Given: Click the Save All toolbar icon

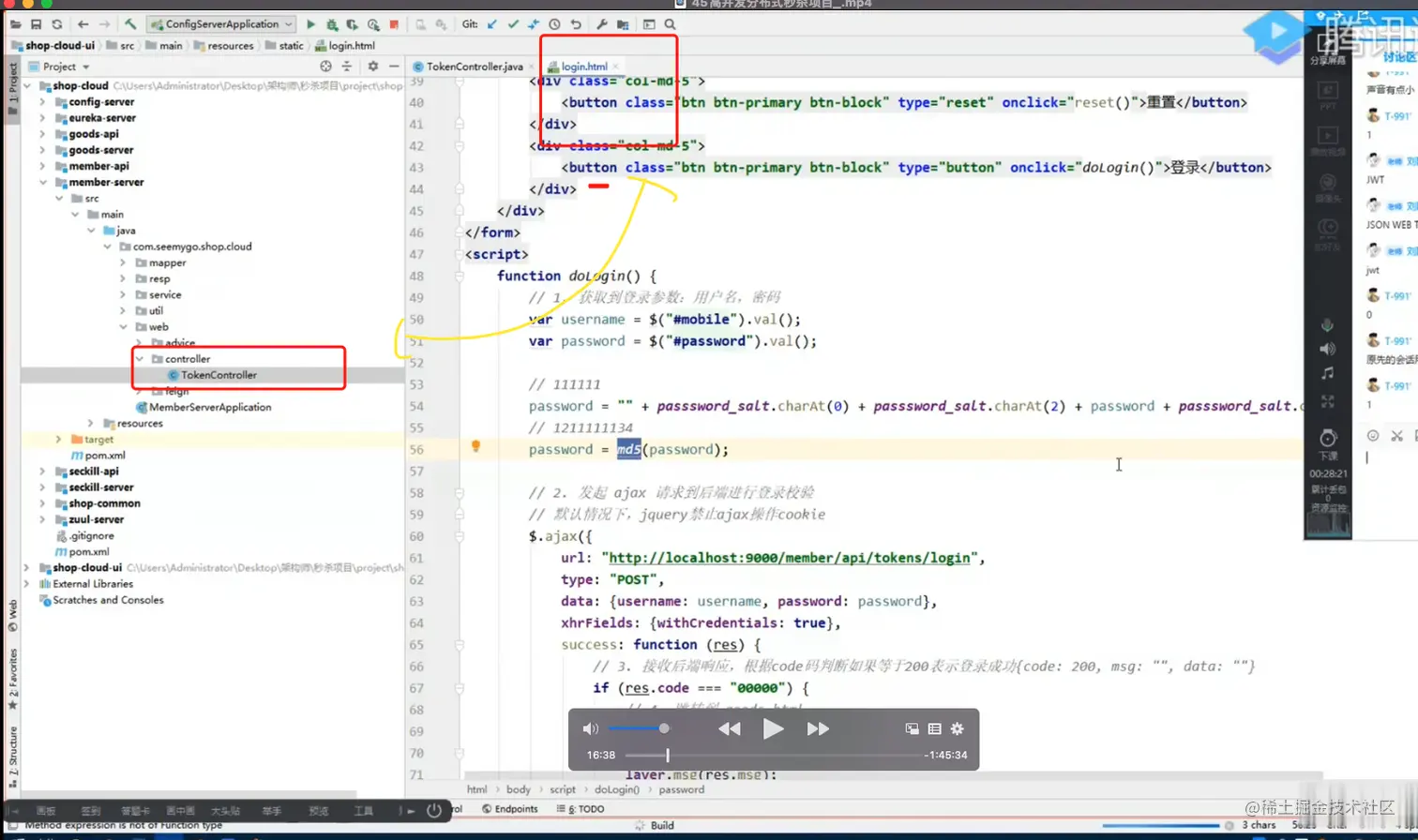Looking at the screenshot, I should [x=36, y=24].
